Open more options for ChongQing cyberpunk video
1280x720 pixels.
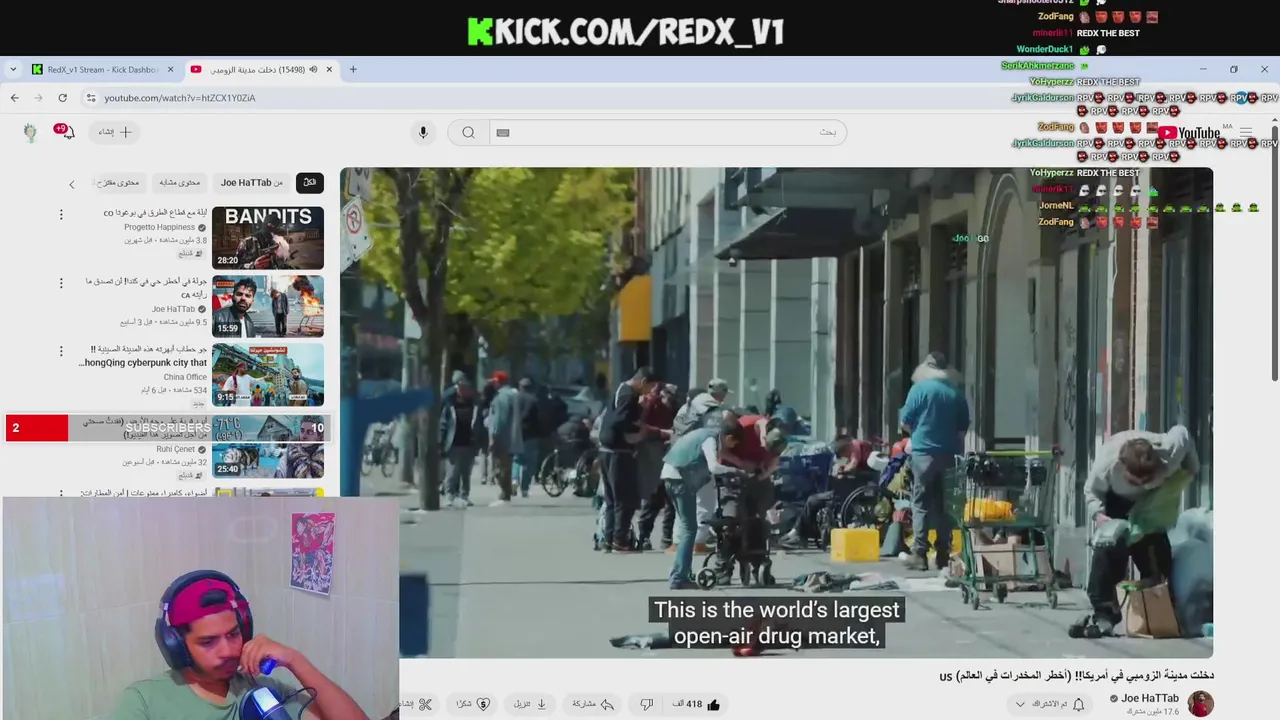61,351
